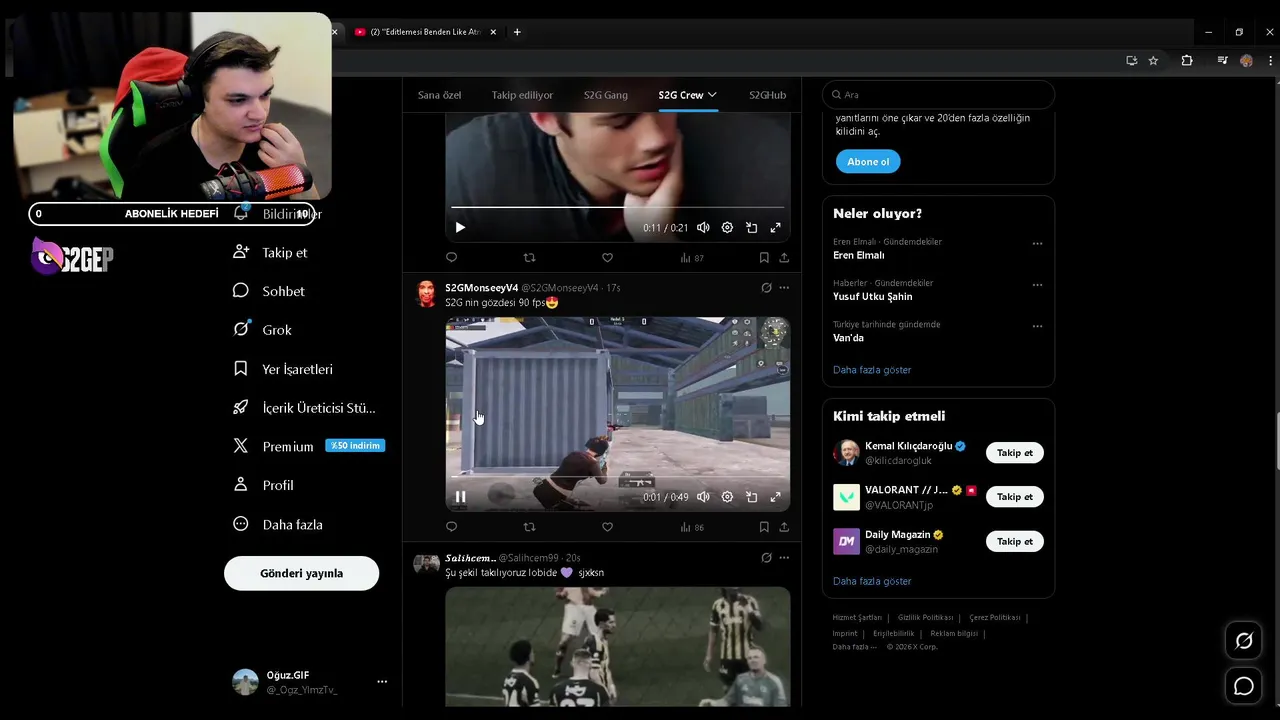The image size is (1280, 720).
Task: Enter fullscreen on top video
Action: [x=775, y=228]
